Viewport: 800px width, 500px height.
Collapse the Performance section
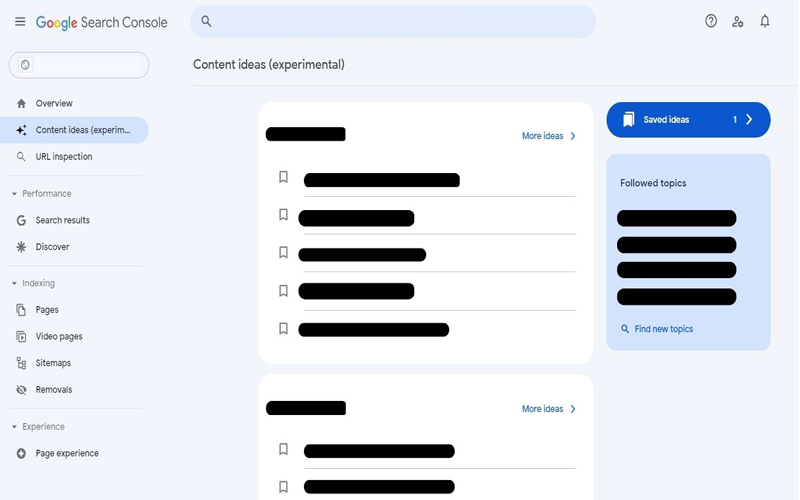14,194
